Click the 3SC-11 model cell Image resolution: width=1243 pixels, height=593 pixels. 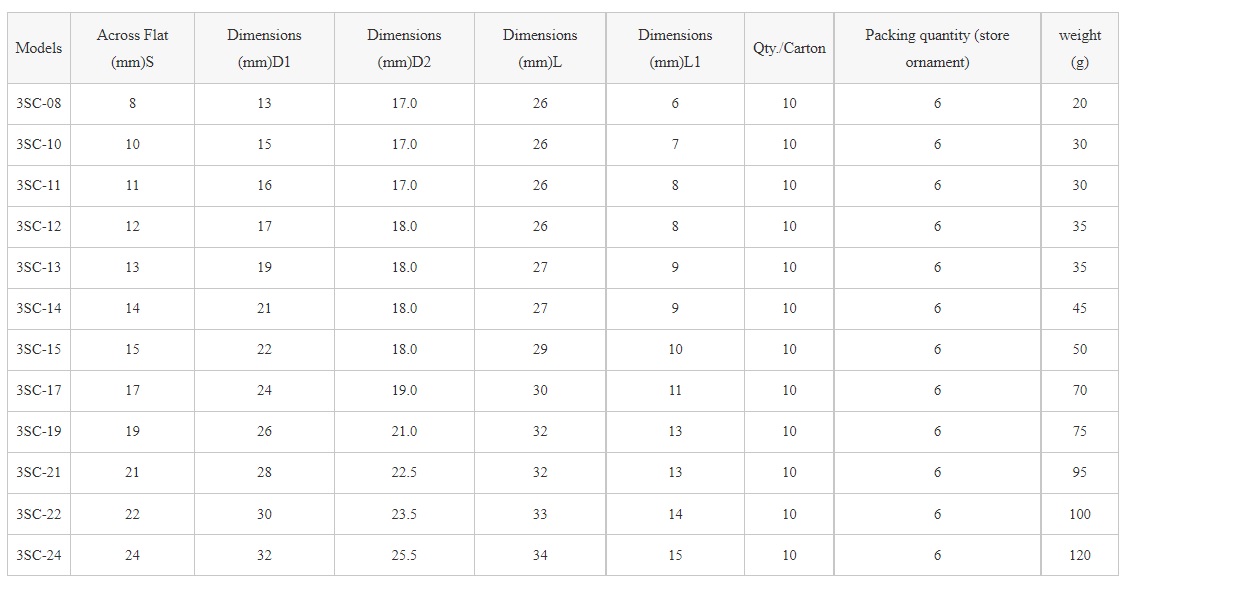(x=39, y=185)
